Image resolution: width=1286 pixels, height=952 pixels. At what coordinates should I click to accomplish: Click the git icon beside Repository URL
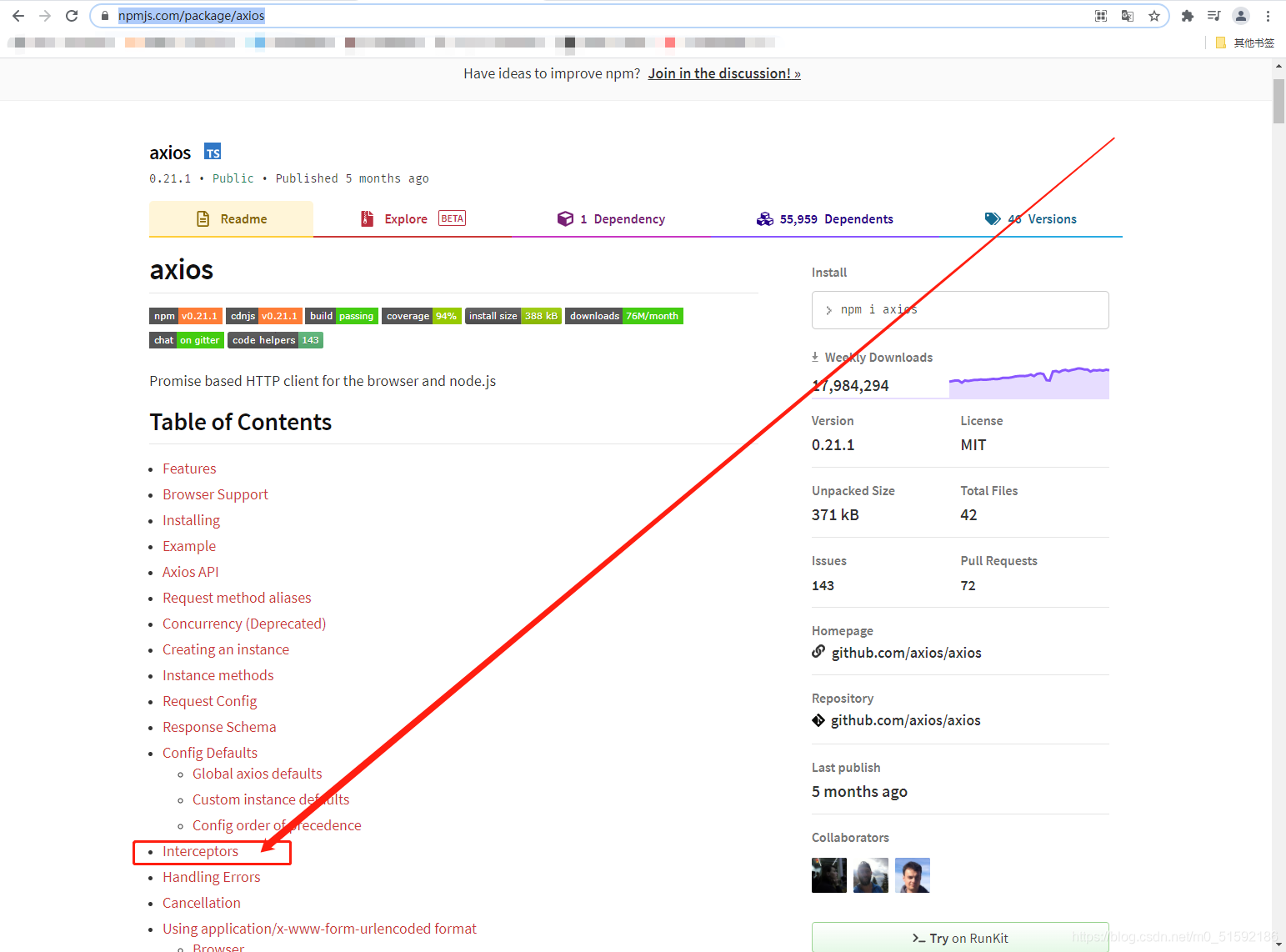coord(818,720)
